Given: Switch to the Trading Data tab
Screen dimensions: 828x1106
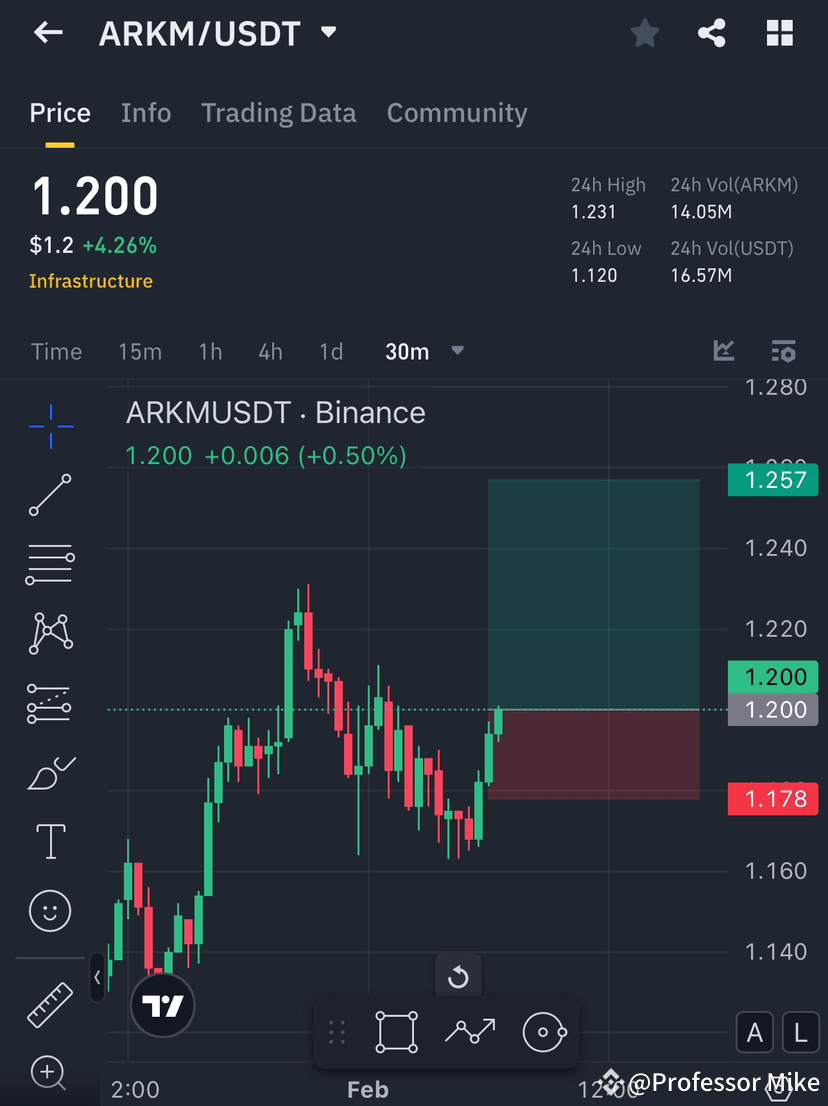Looking at the screenshot, I should [278, 113].
